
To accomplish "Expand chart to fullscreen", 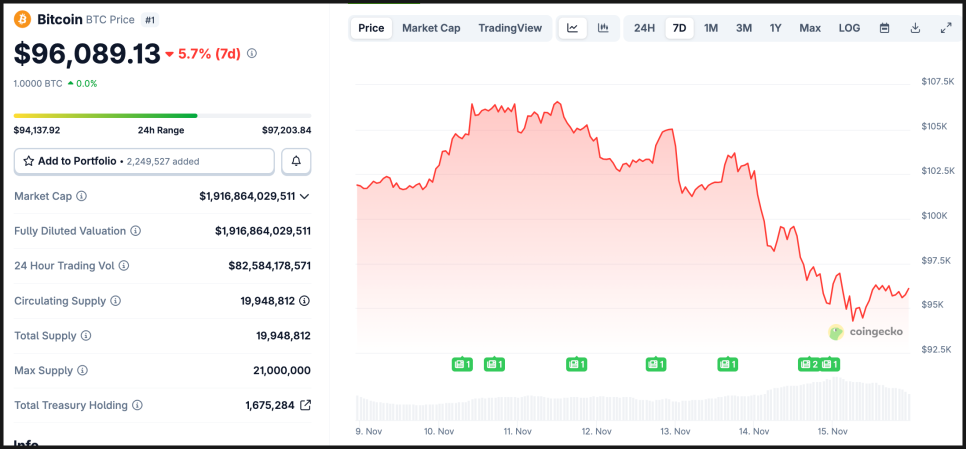I will coord(946,28).
